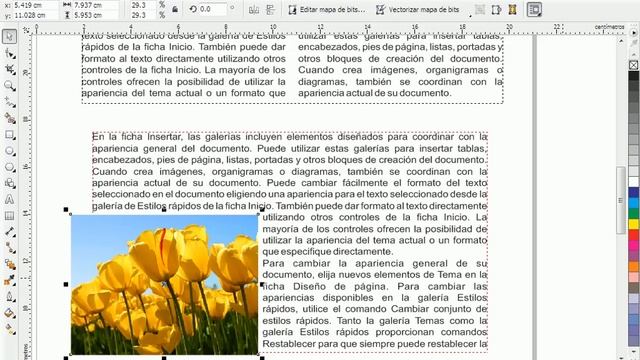The height and width of the screenshot is (360, 640).
Task: Click the 'centímetros' ruler unit label
Action: [609, 27]
